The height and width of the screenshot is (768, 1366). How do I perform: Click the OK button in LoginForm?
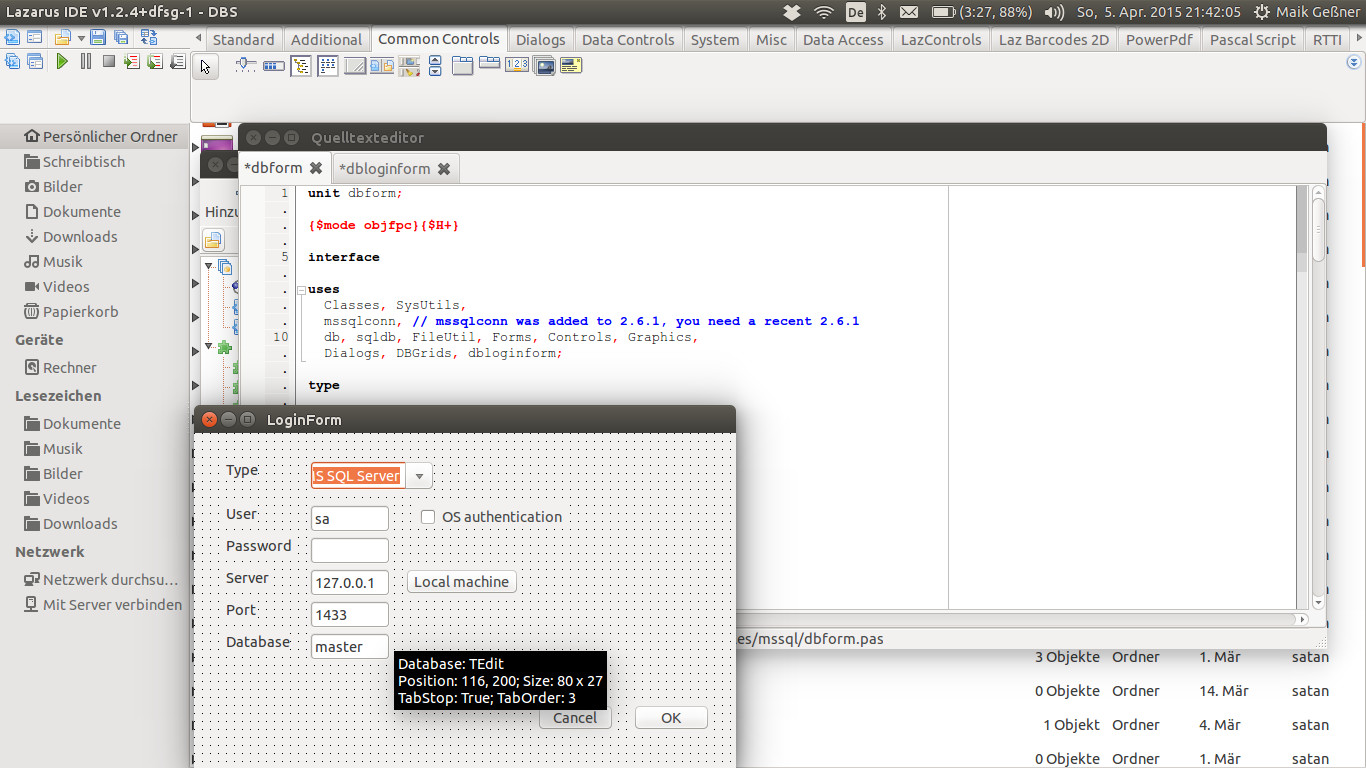pos(670,718)
